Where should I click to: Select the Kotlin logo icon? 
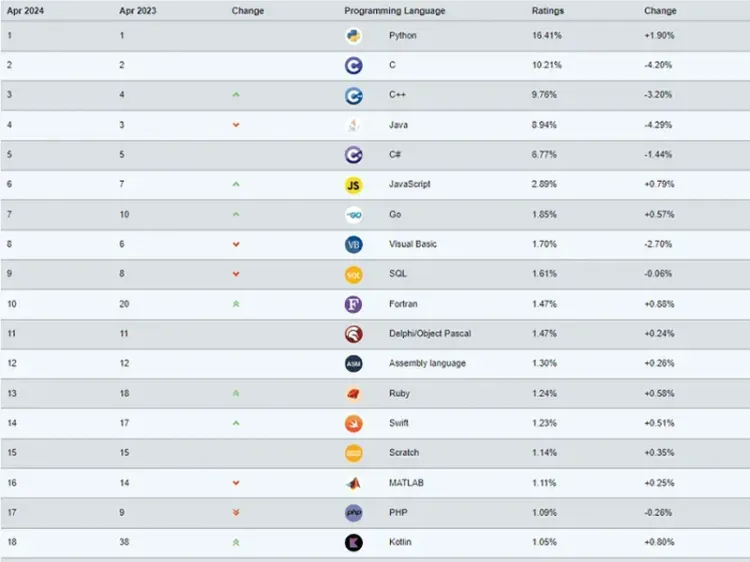[353, 542]
